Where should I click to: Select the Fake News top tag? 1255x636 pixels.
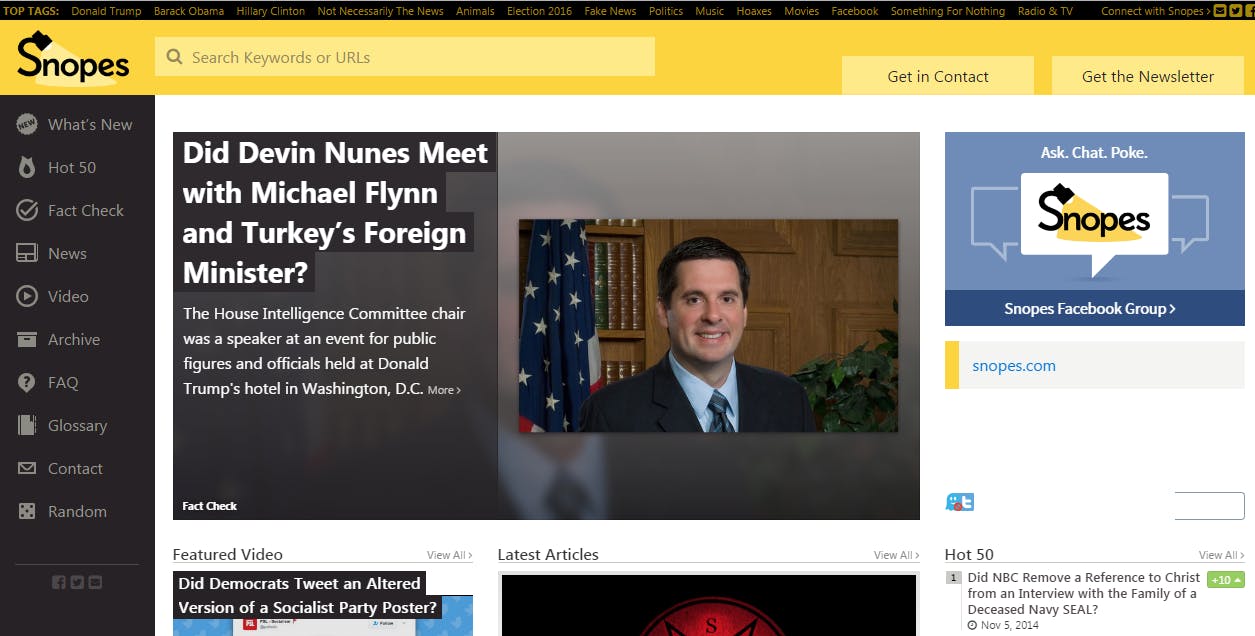tap(610, 11)
